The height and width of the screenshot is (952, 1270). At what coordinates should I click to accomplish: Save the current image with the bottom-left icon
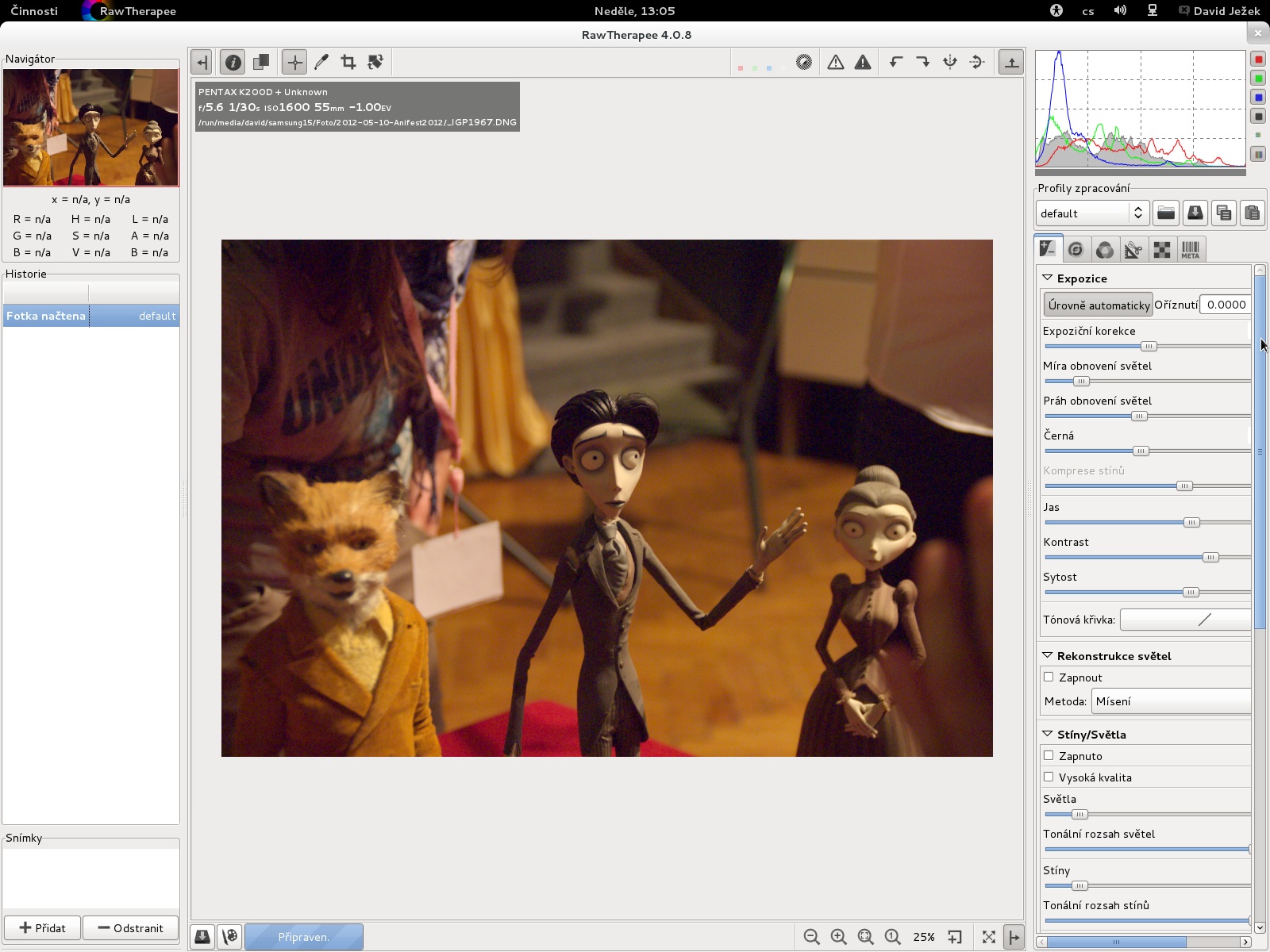202,937
